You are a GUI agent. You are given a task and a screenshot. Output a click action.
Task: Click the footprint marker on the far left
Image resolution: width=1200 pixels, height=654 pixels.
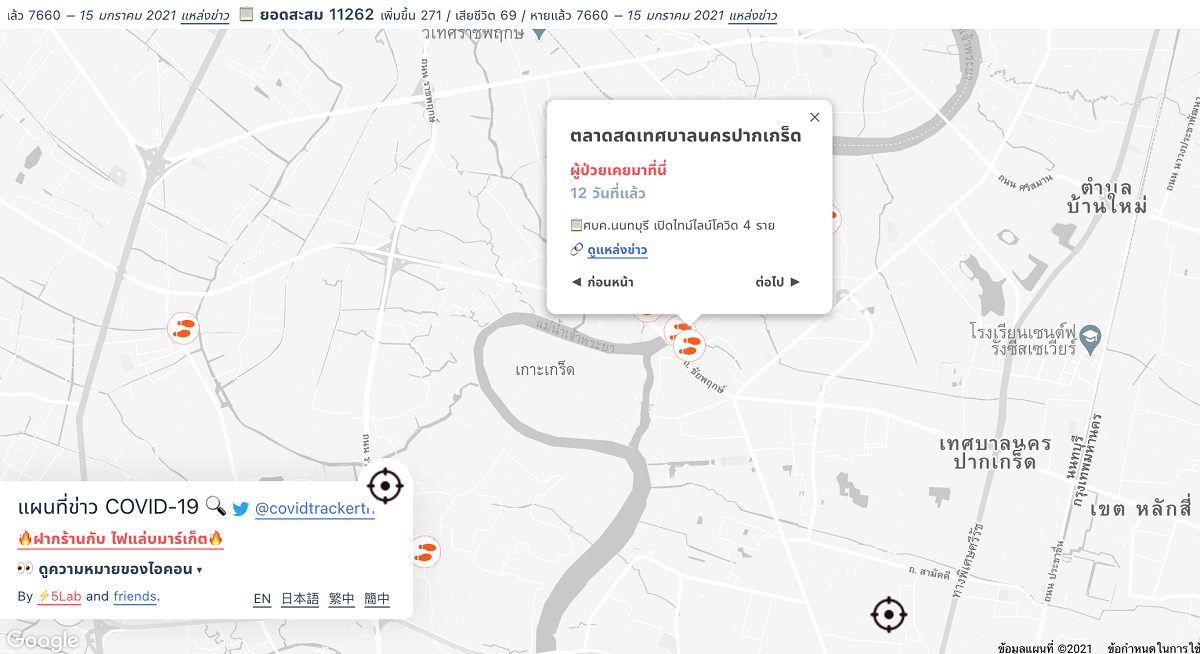(183, 328)
